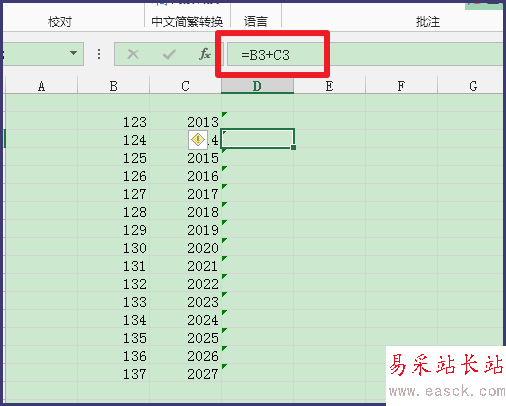The image size is (506, 406).
Task: Click cell with value 2027
Action: tap(185, 373)
